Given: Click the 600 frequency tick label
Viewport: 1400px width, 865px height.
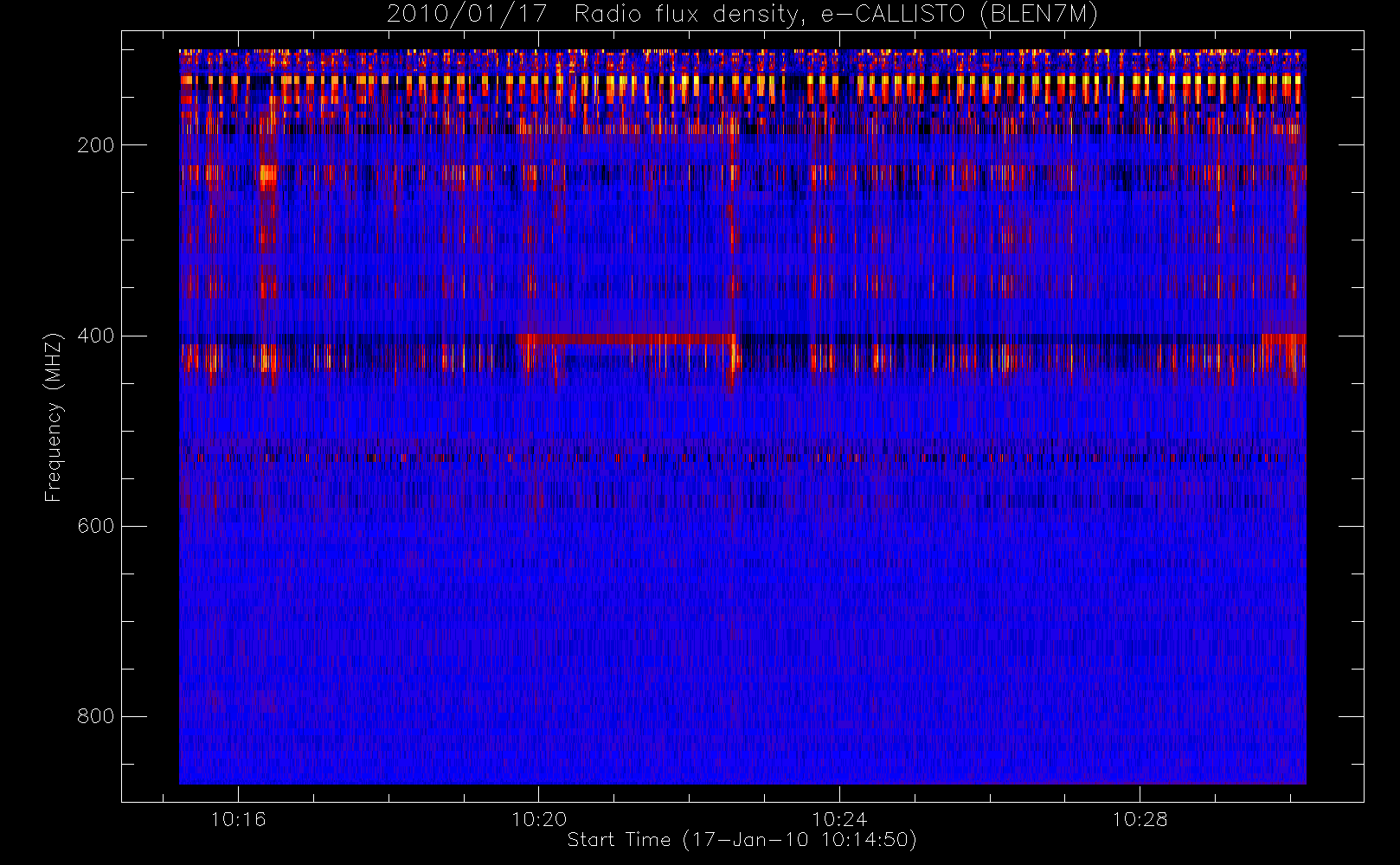Looking at the screenshot, I should 95,526.
